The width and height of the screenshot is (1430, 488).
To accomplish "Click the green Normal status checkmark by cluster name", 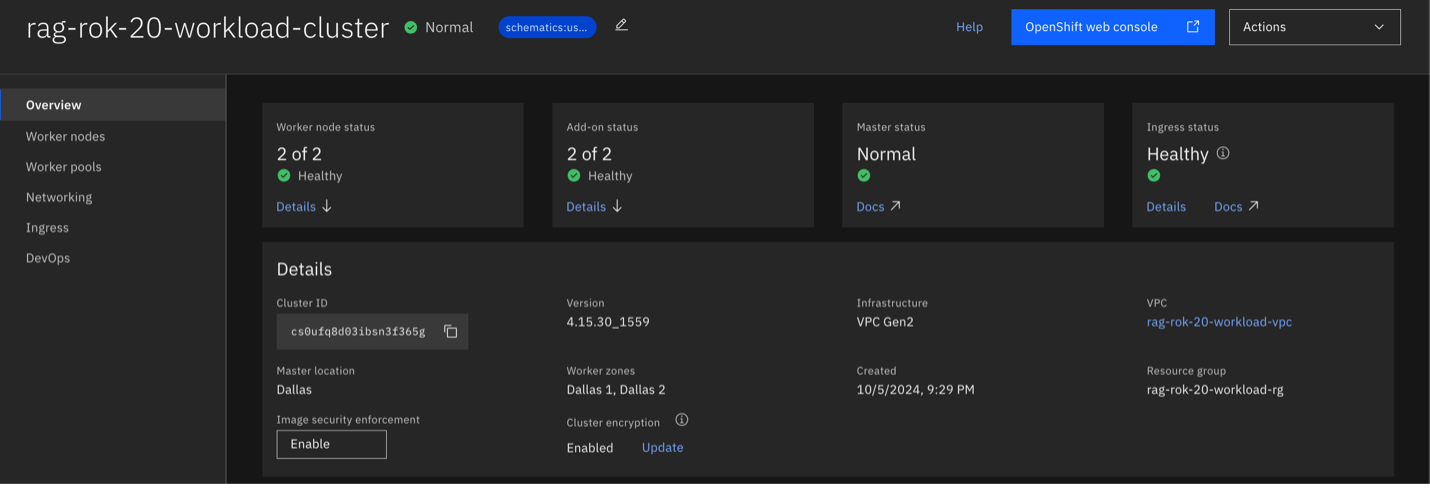I will 411,27.
